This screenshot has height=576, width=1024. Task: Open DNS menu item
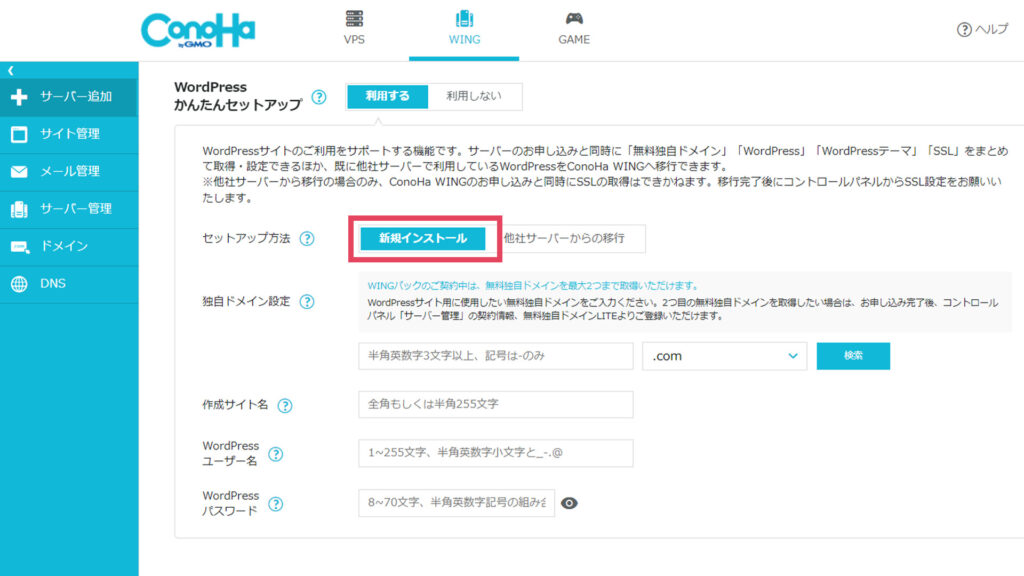tap(69, 284)
